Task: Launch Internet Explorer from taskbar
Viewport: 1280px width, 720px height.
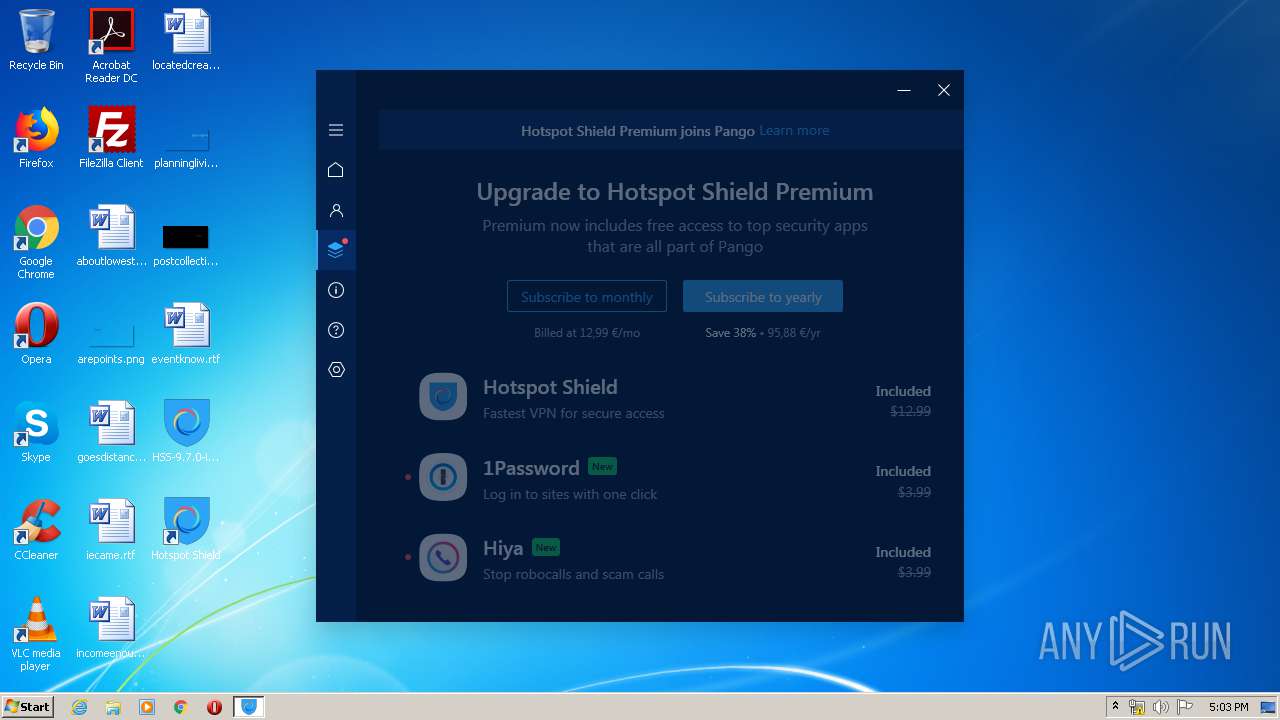Action: tap(79, 707)
